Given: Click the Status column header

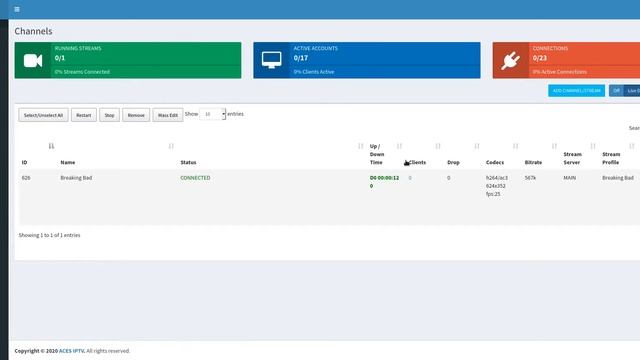Looking at the screenshot, I should [188, 162].
